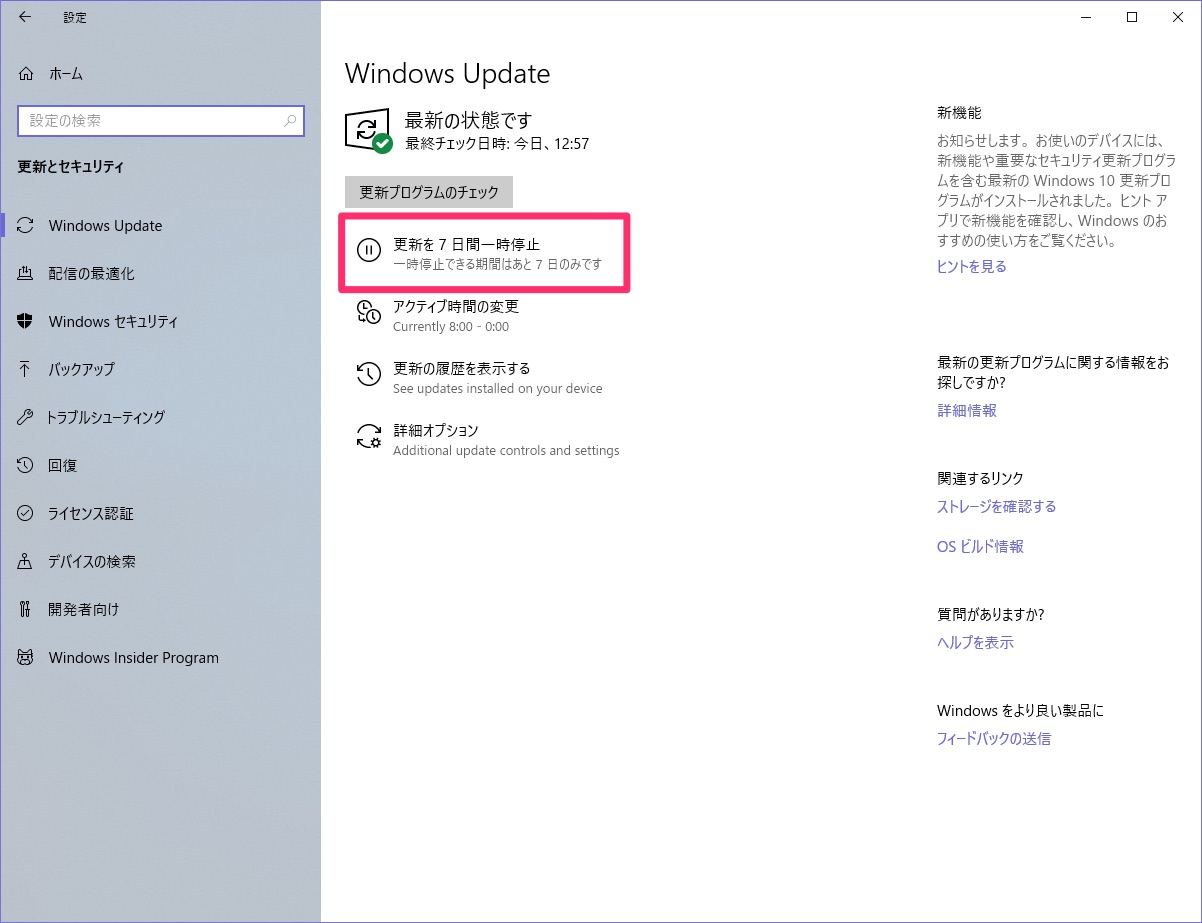Viewport: 1202px width, 923px height.
Task: Click the update status icon with green check
Action: 368,131
